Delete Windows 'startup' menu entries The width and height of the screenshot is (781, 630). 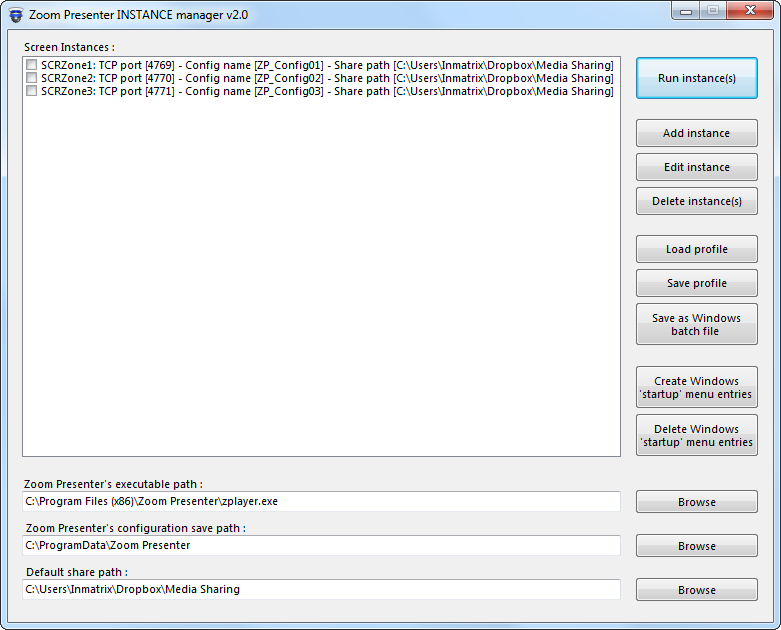click(696, 435)
